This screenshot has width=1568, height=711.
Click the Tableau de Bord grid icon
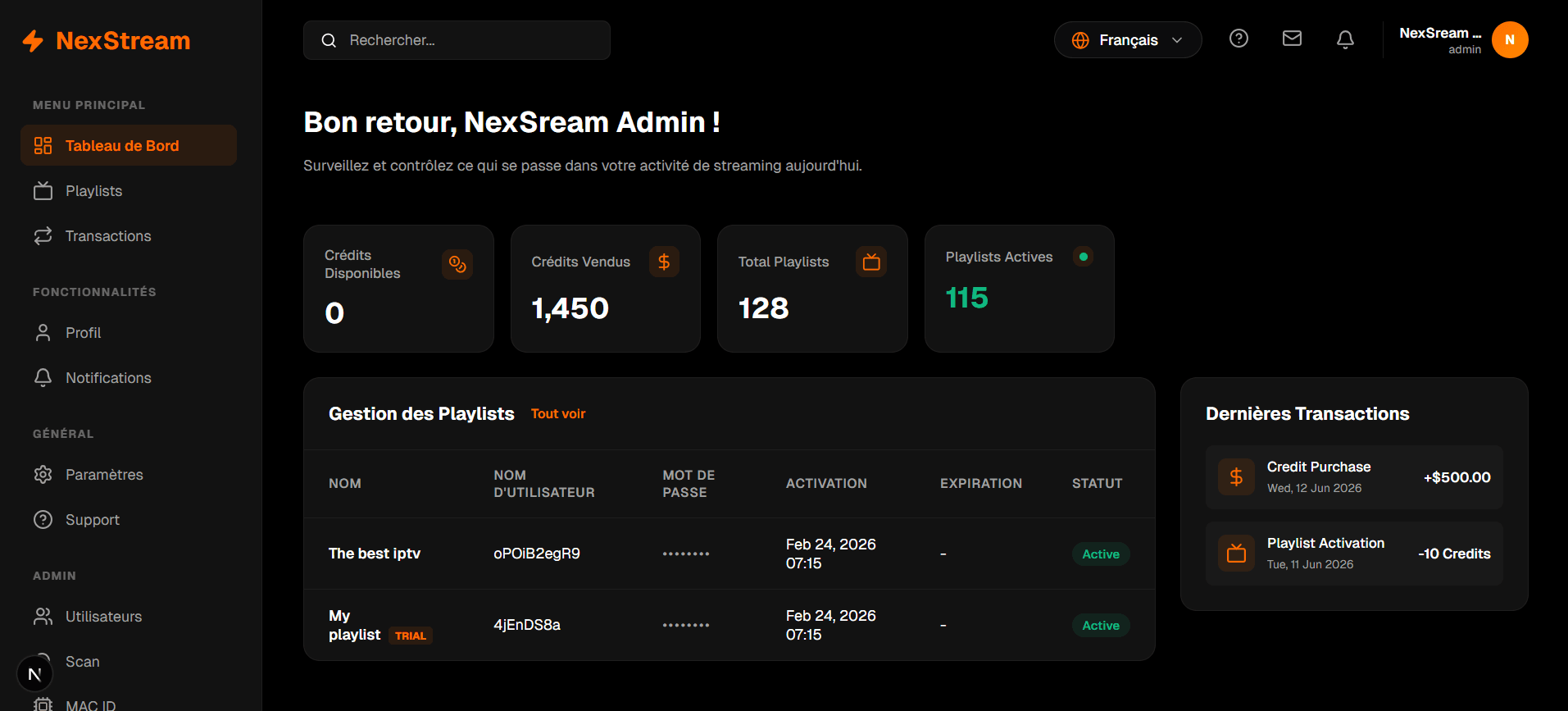[43, 146]
